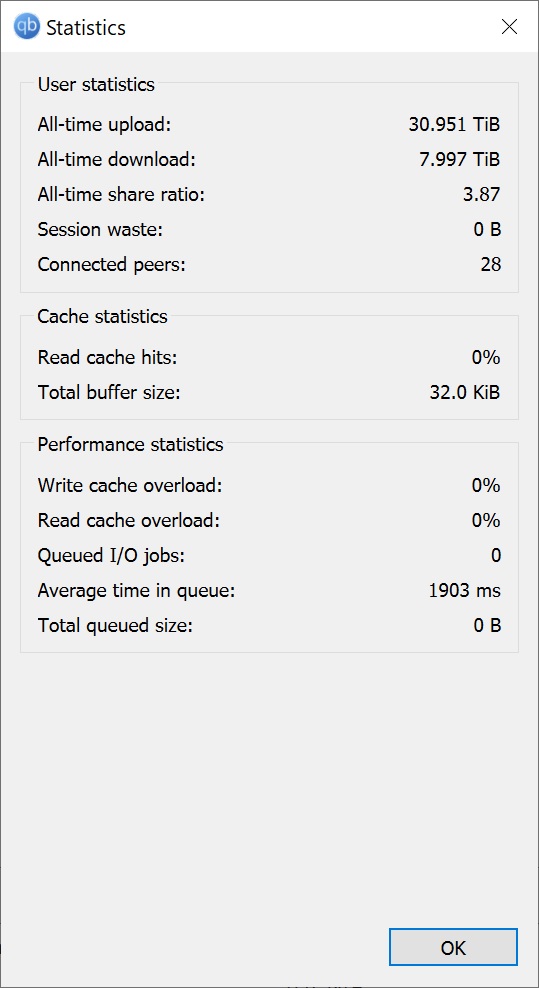Click the Total queued size label
539x988 pixels.
click(x=115, y=626)
